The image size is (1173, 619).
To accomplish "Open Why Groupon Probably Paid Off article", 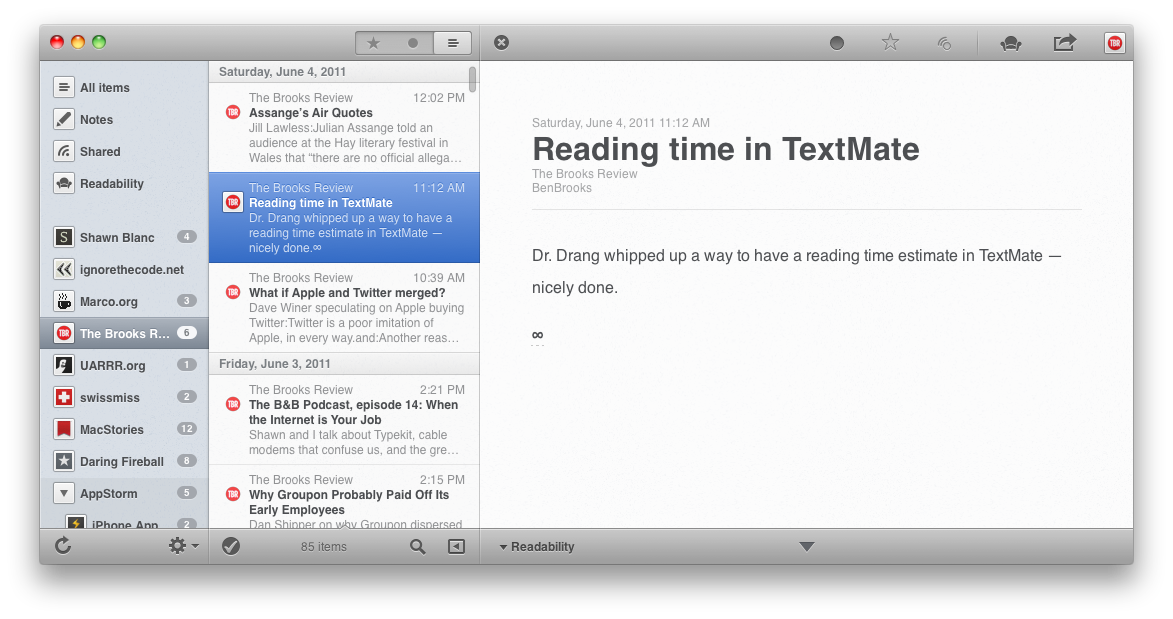I will 344,497.
